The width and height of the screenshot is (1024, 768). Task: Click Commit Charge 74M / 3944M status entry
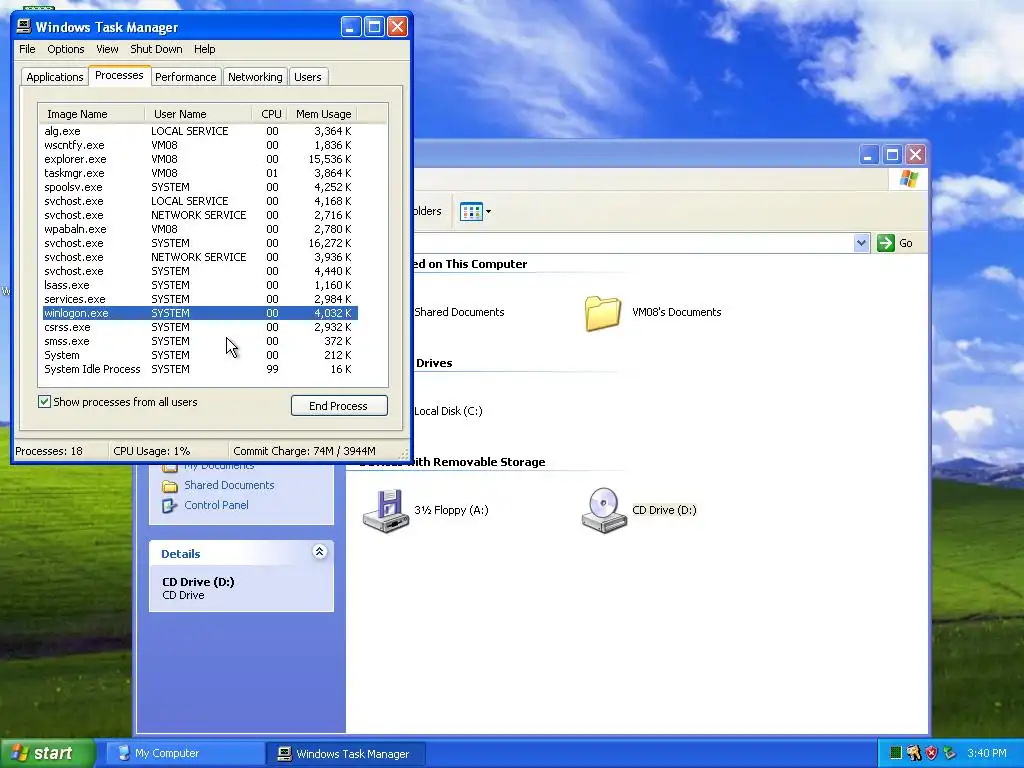(304, 451)
